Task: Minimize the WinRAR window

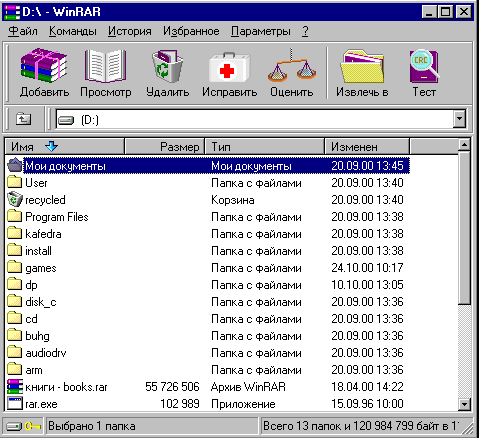Action: click(430, 12)
